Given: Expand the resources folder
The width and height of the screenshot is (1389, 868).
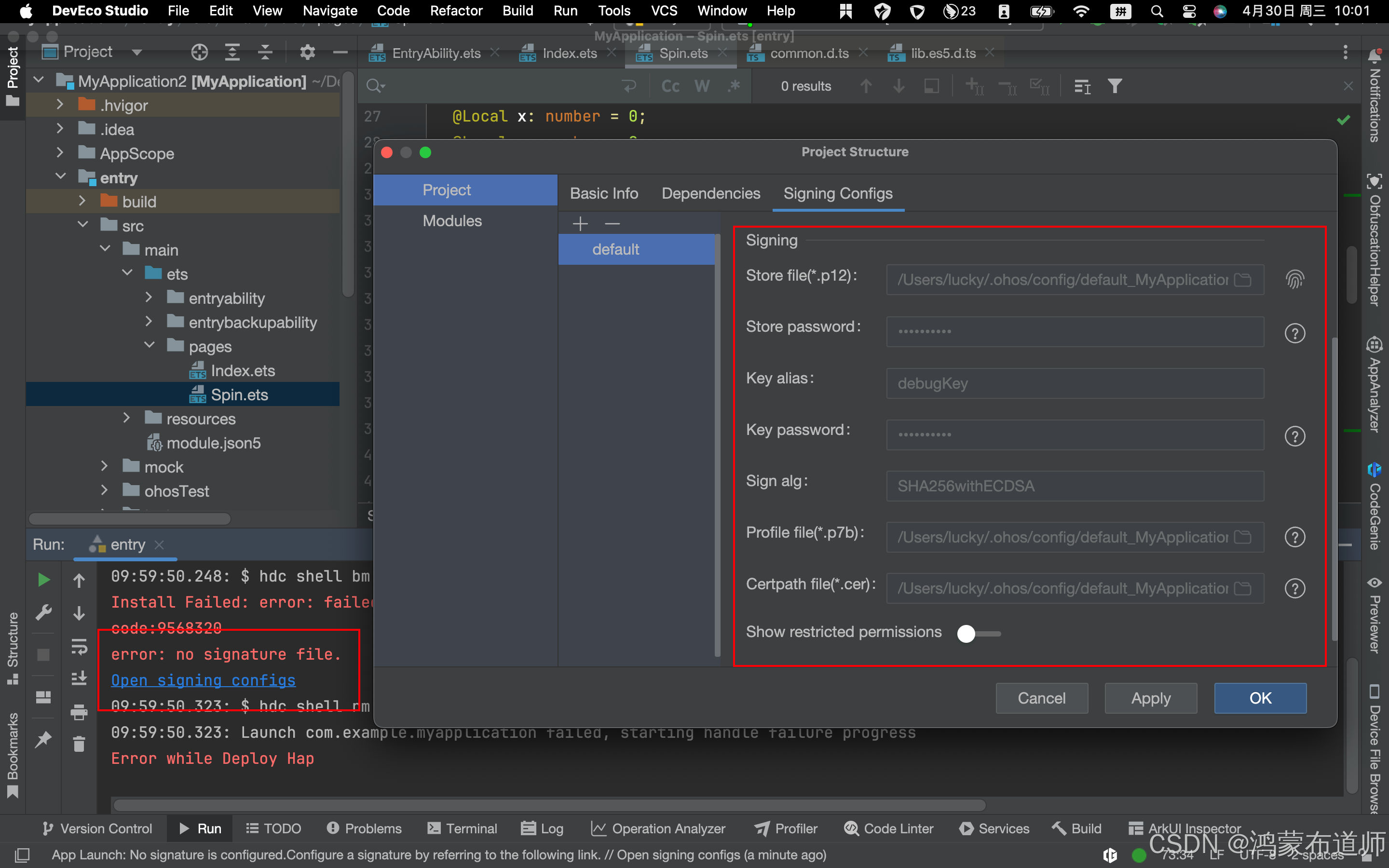Looking at the screenshot, I should [x=126, y=419].
